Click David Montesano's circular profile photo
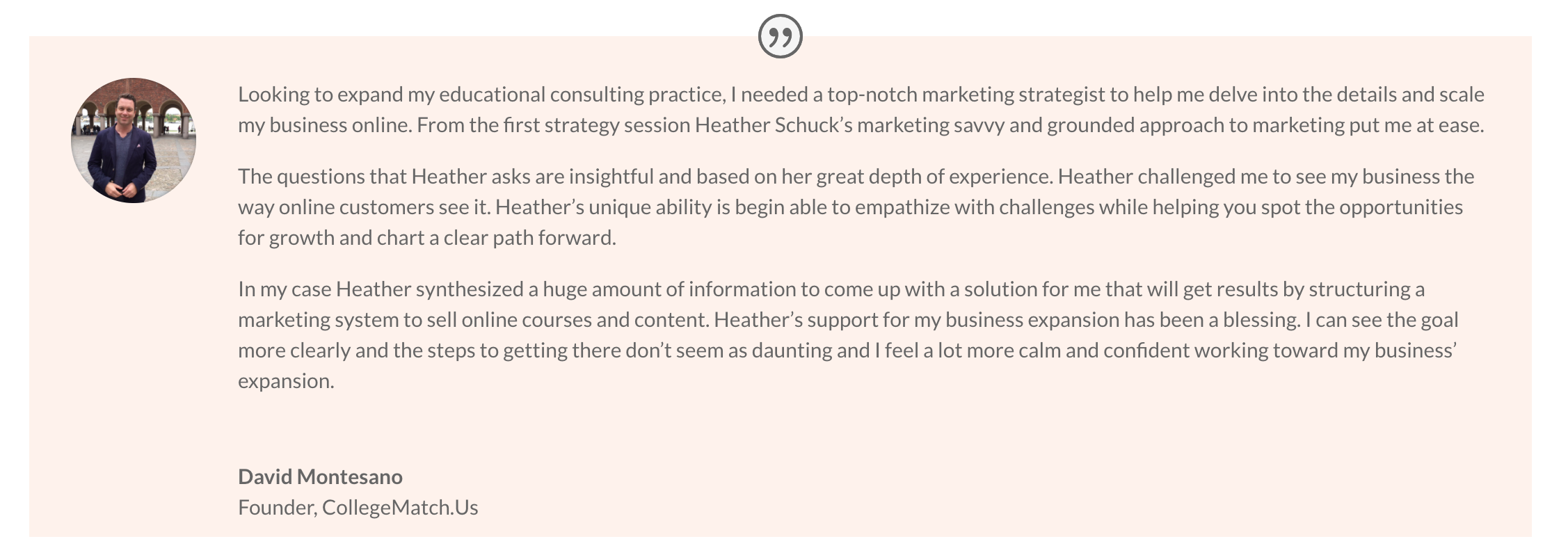The image size is (1568, 555). pos(134,140)
